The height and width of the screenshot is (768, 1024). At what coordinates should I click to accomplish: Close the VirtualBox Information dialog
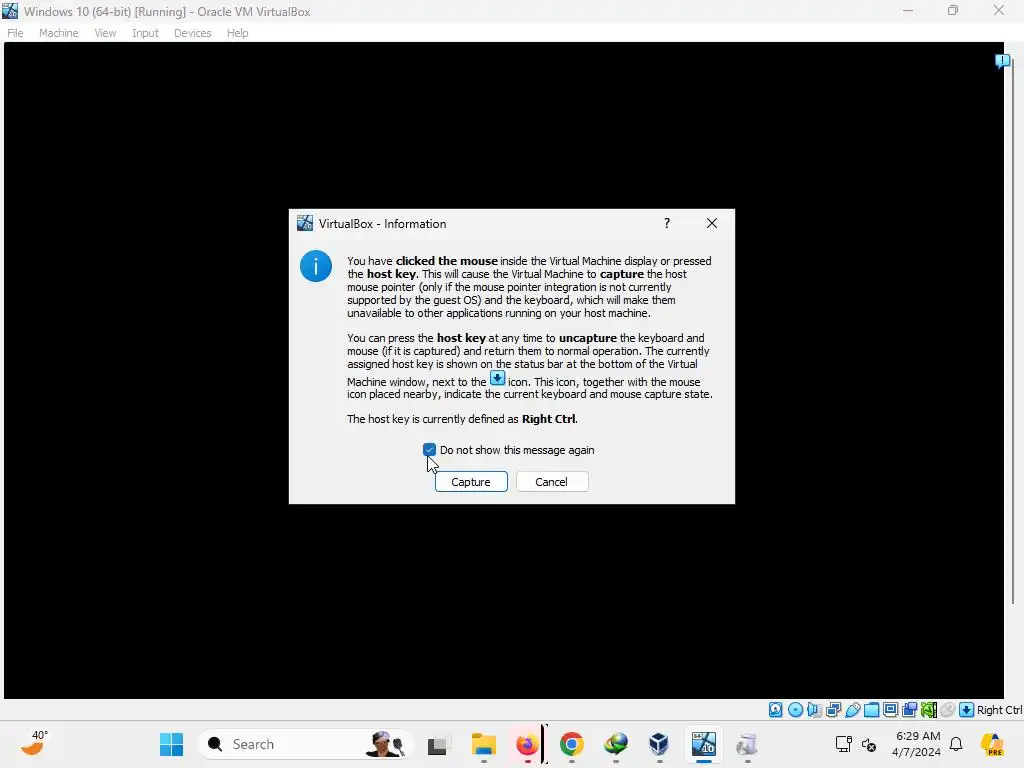712,223
